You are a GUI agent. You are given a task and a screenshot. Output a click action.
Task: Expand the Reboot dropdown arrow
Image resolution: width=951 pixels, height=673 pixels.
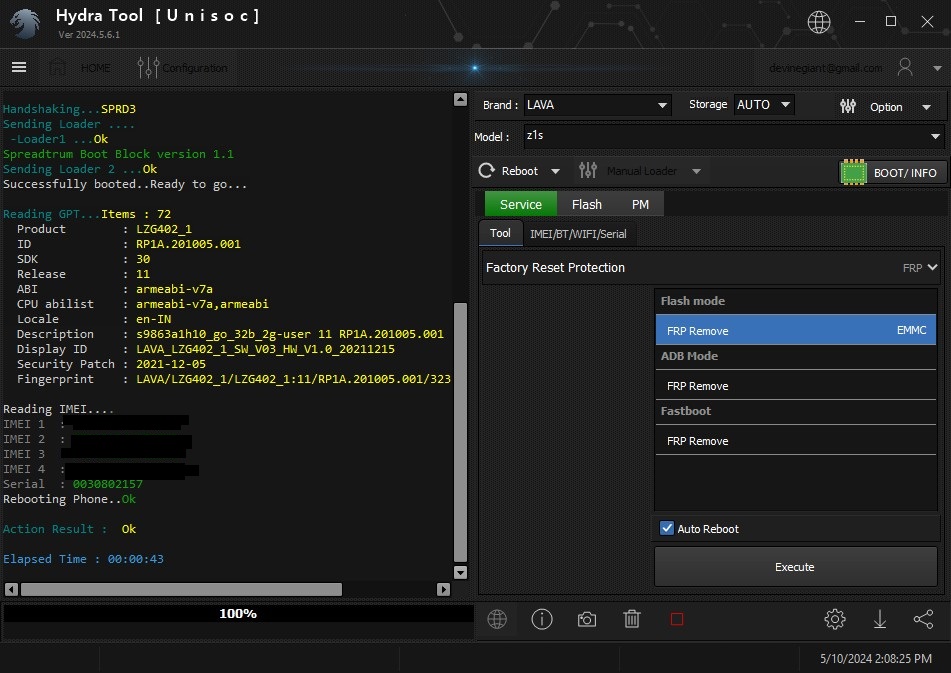pos(555,172)
